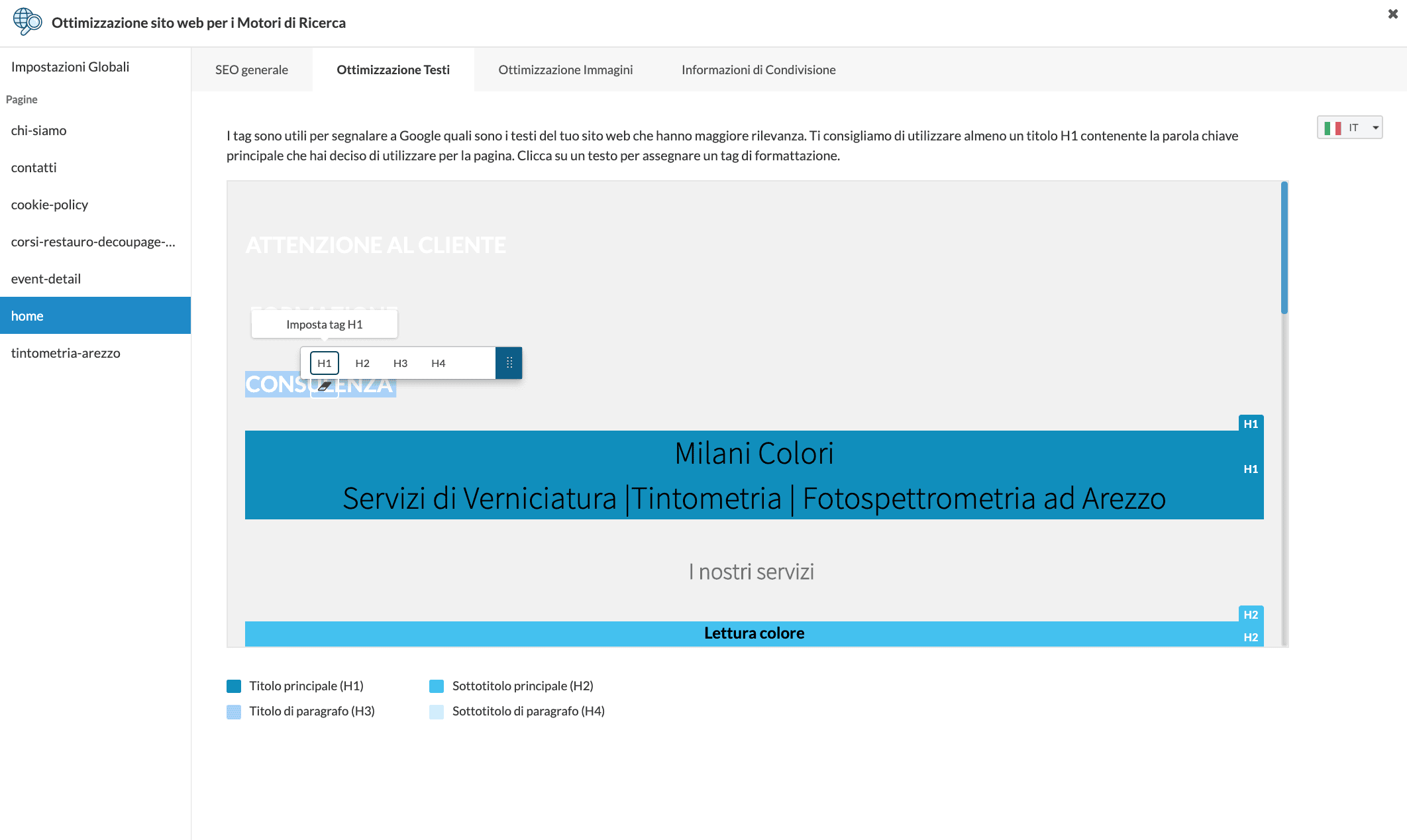Close the SEO optimization dialog
The width and height of the screenshot is (1407, 840).
click(x=1392, y=14)
